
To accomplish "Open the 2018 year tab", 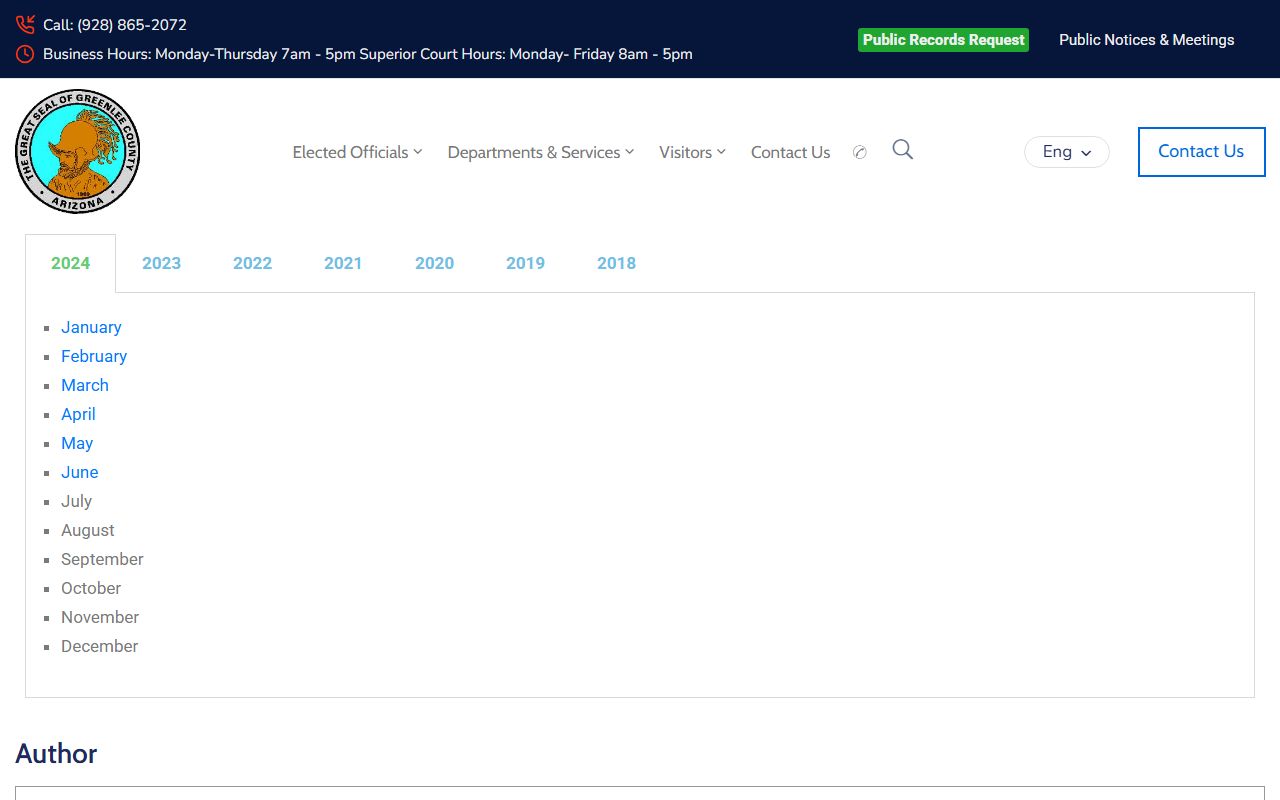I will (616, 263).
